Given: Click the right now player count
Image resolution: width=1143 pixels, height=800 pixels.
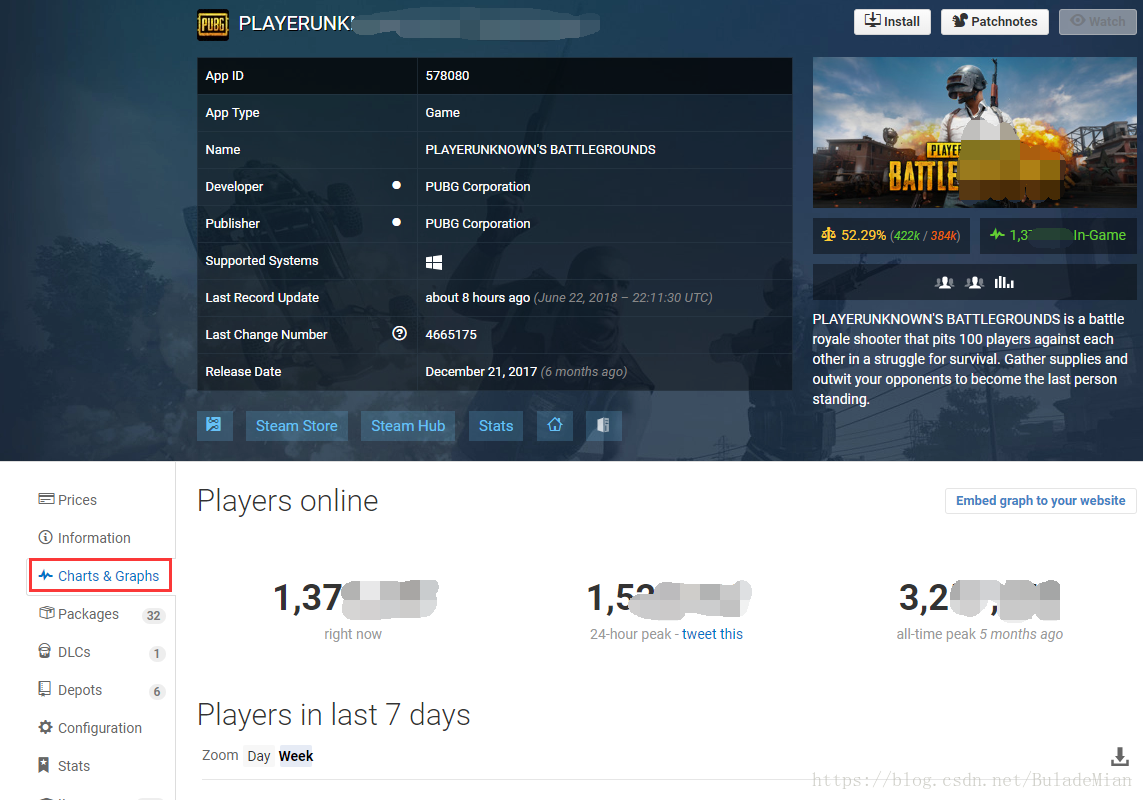Looking at the screenshot, I should tap(355, 597).
